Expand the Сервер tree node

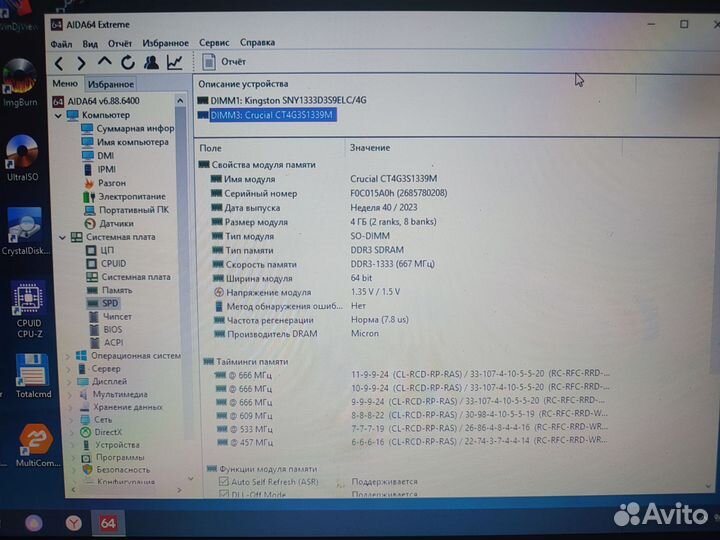69,369
